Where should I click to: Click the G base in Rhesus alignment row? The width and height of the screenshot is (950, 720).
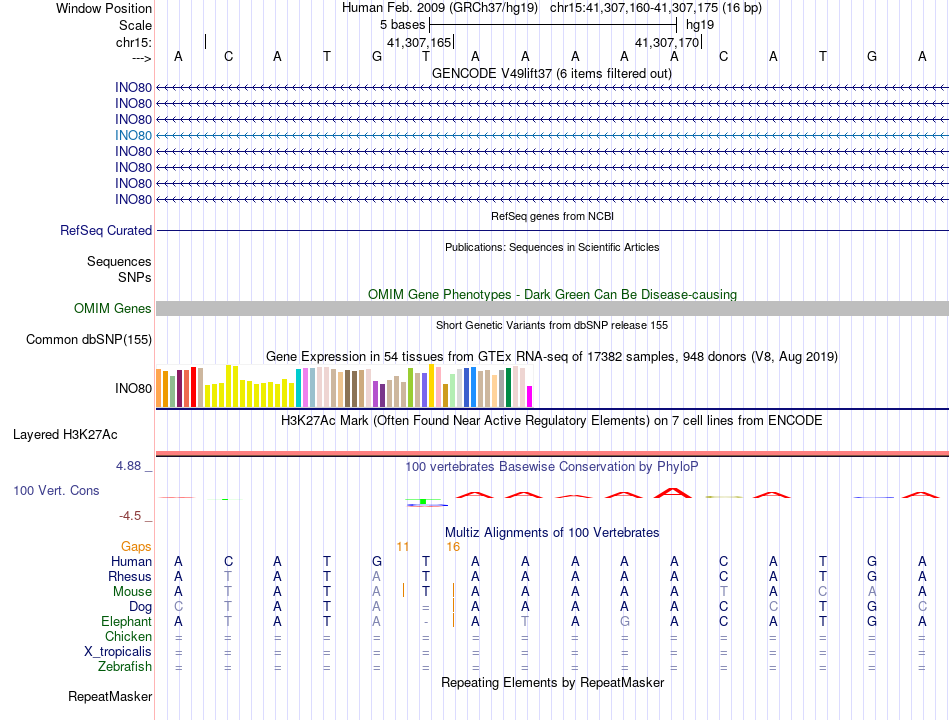click(872, 576)
